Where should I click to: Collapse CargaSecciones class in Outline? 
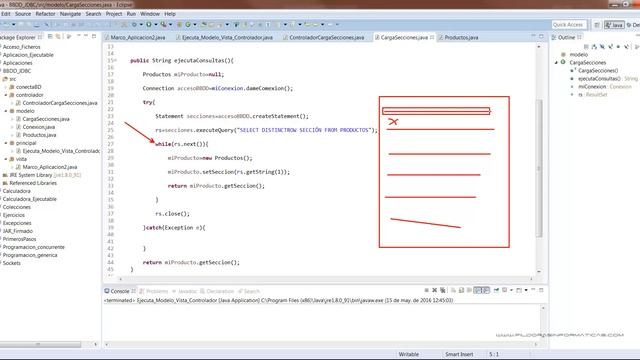click(556, 62)
